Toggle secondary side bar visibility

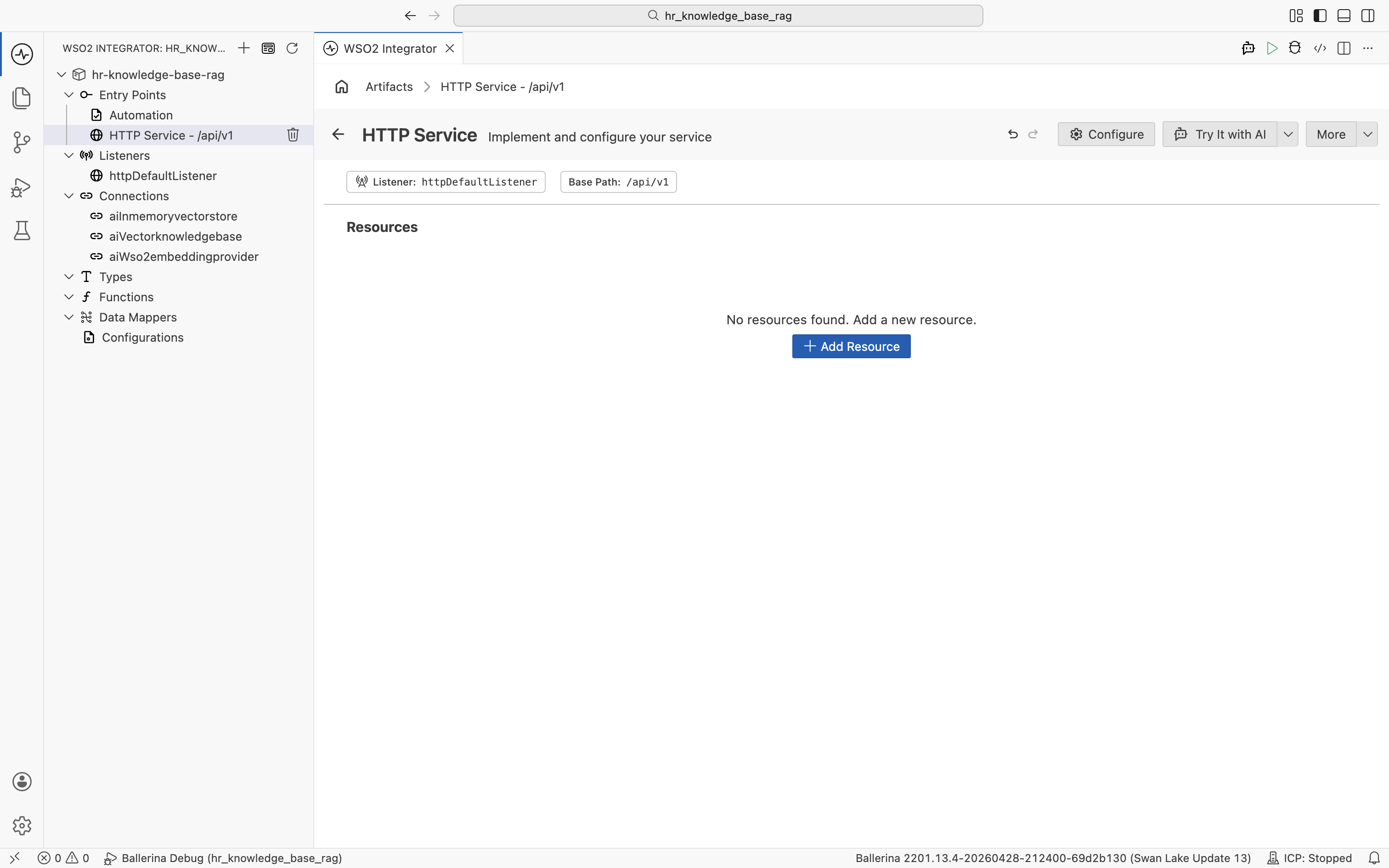coord(1368,16)
